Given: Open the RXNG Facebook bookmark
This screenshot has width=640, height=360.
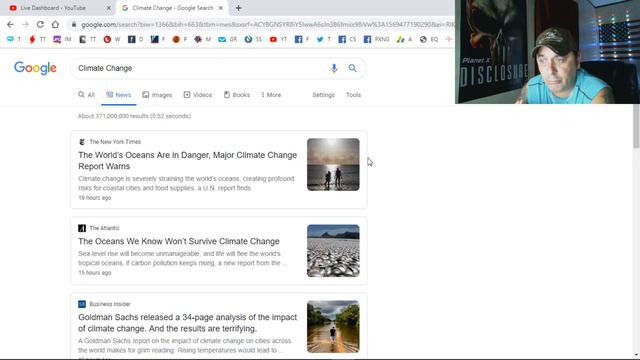Looking at the screenshot, I should [376, 39].
